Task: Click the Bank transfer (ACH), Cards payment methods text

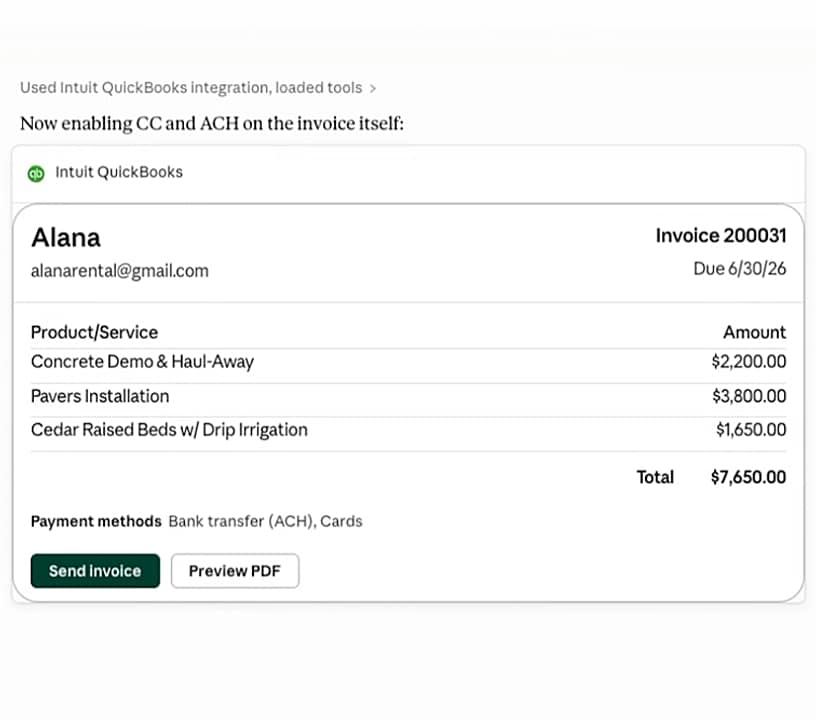Action: point(265,521)
